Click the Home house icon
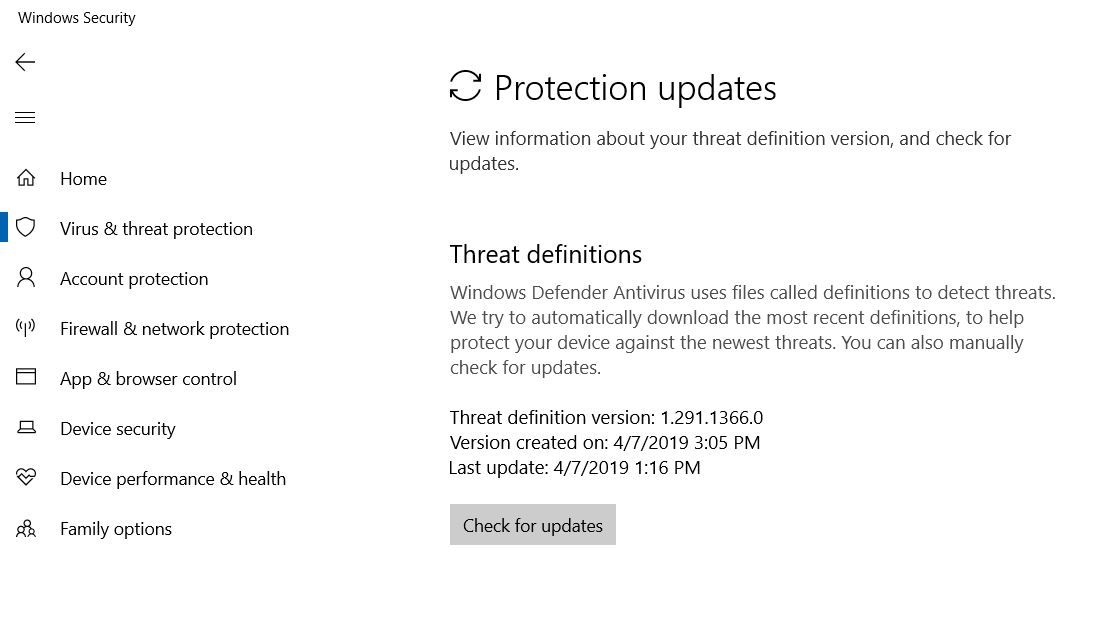Screen dimensions: 1096x634 point(26,178)
